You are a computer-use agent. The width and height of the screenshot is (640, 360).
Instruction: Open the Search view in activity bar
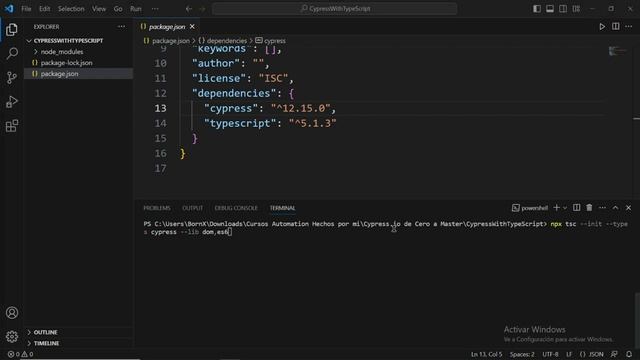pos(12,53)
